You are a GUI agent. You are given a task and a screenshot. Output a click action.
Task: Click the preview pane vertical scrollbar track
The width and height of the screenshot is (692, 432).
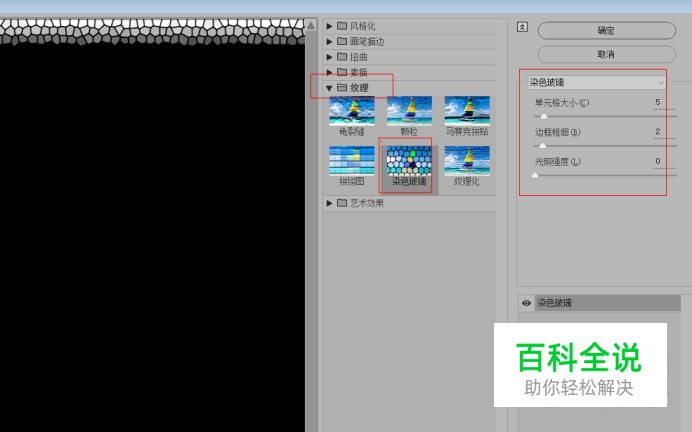pyautogui.click(x=311, y=229)
